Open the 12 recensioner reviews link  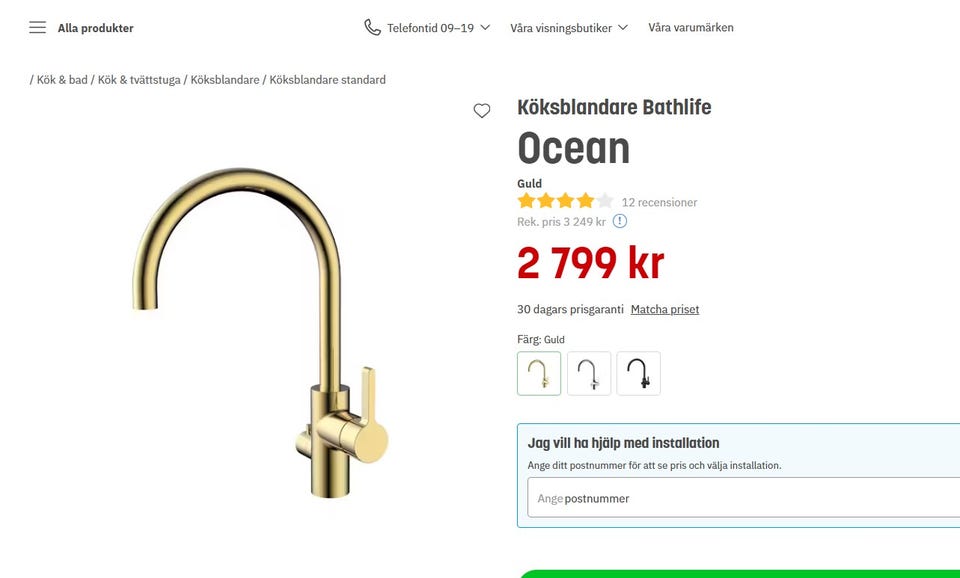coord(659,202)
